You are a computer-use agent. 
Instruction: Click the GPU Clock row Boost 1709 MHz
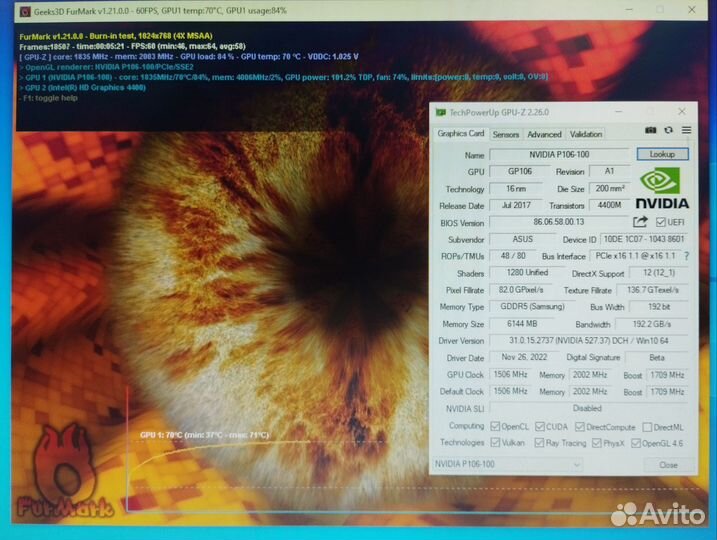pos(667,375)
